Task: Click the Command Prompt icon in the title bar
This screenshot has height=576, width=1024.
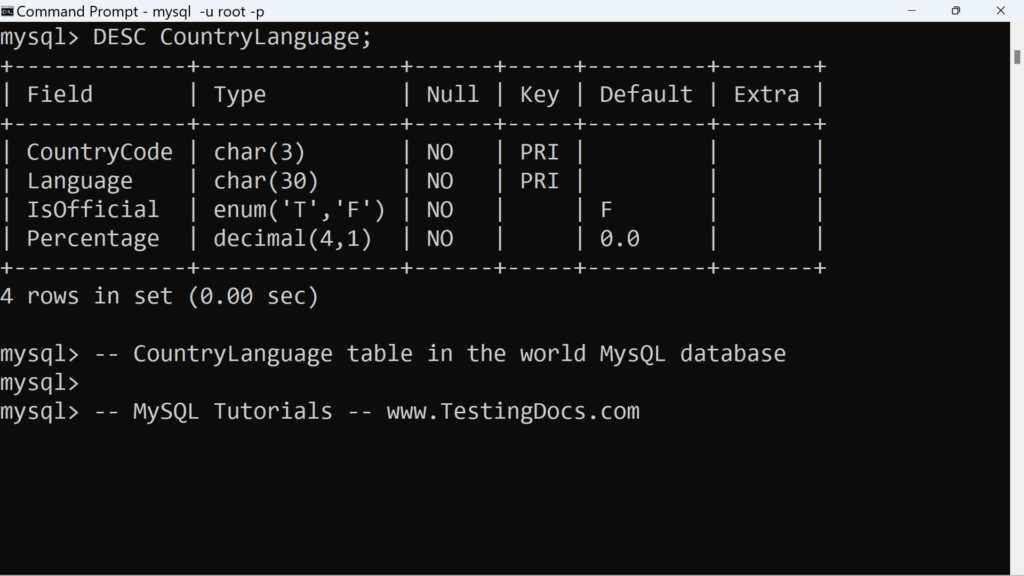Action: [10, 11]
